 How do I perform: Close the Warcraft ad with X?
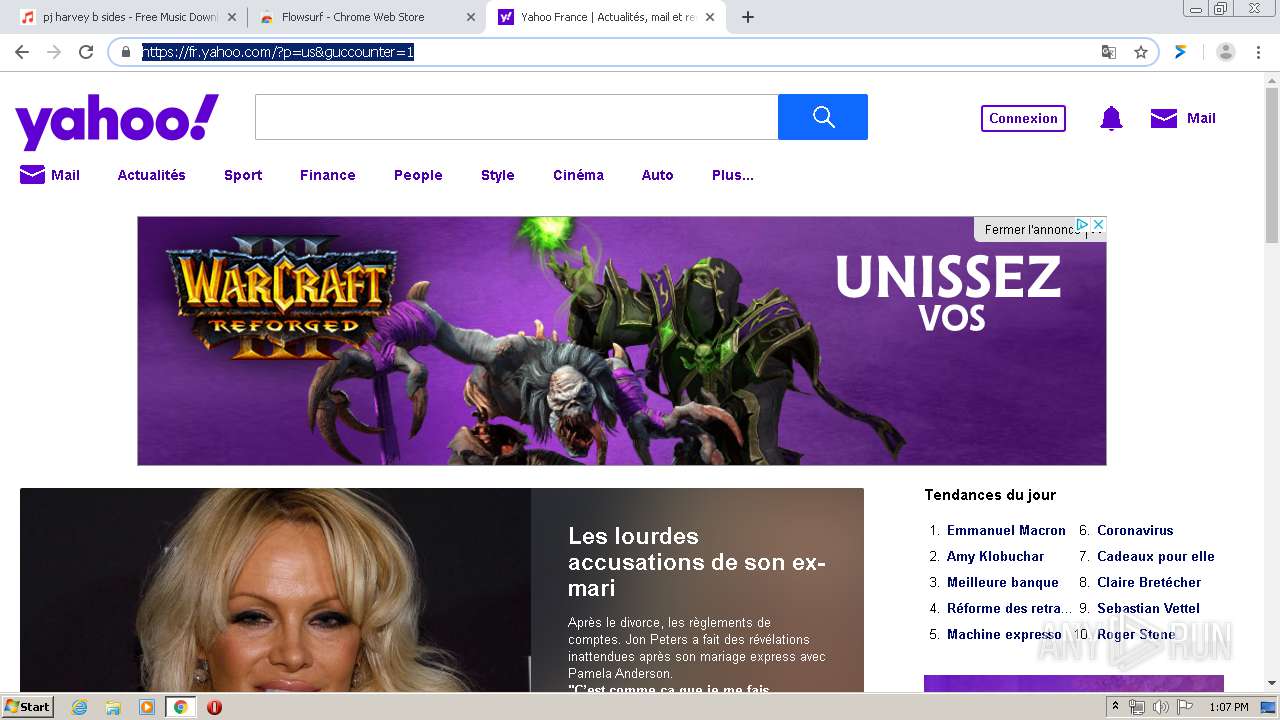pos(1098,225)
